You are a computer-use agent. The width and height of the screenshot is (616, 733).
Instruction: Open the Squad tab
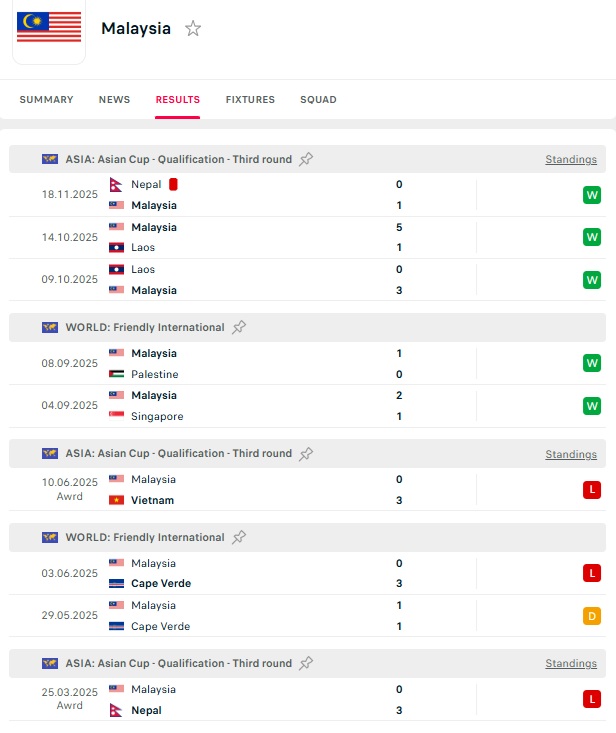(318, 100)
